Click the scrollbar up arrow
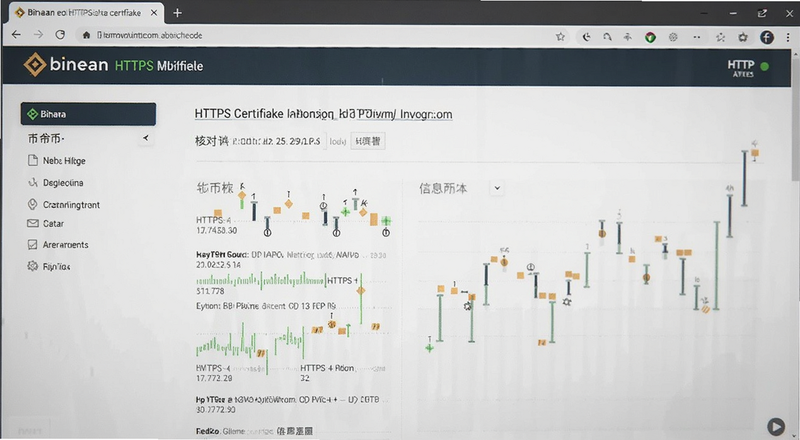This screenshot has width=800, height=440. [795, 52]
